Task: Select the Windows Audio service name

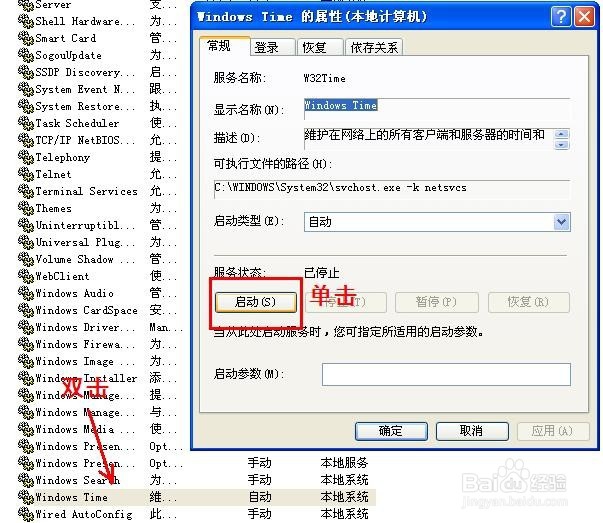Action: coord(75,293)
